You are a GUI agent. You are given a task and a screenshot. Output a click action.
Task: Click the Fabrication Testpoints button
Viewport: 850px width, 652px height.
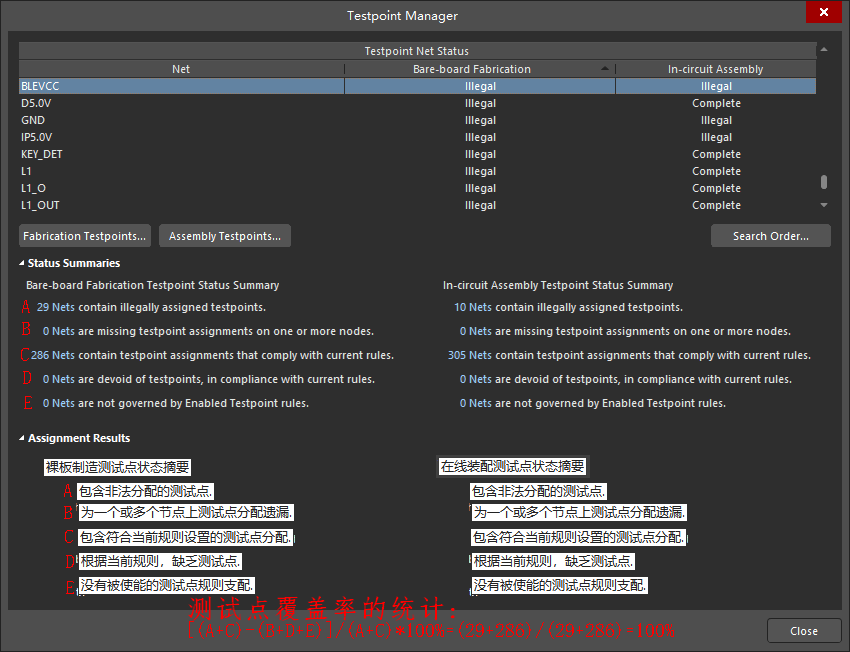coord(85,236)
